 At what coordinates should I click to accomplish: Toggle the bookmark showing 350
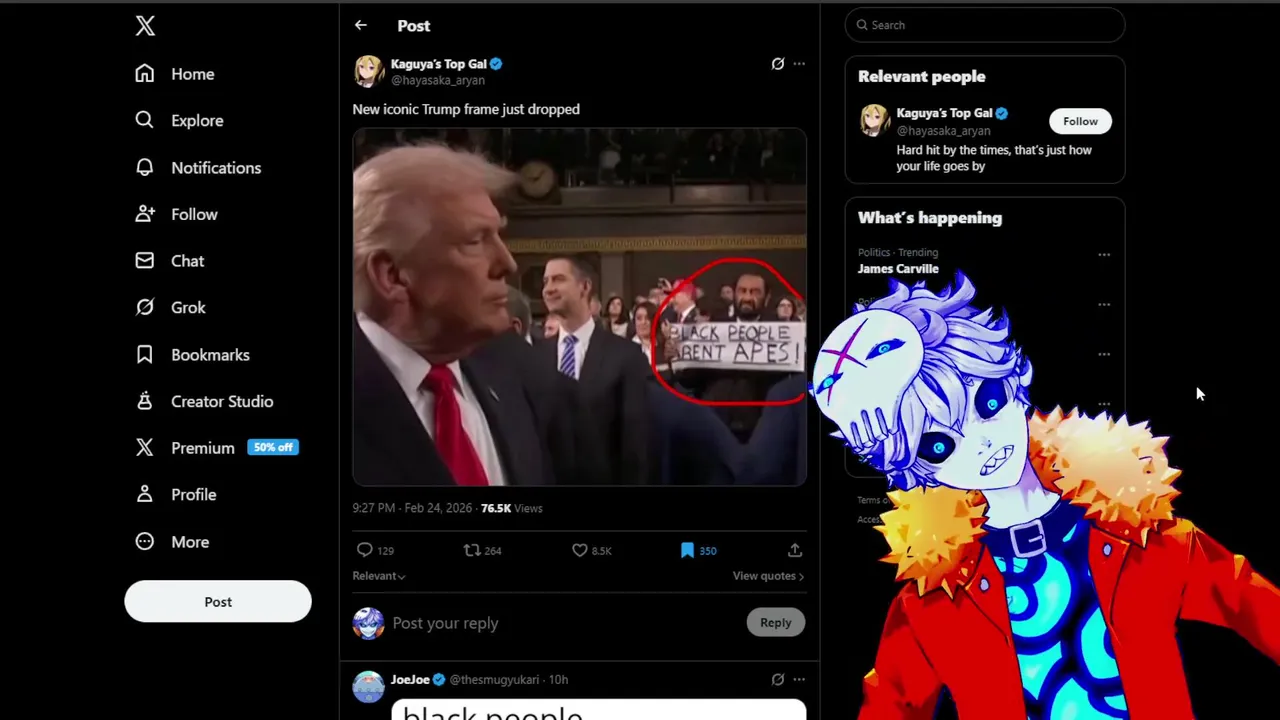pos(687,550)
